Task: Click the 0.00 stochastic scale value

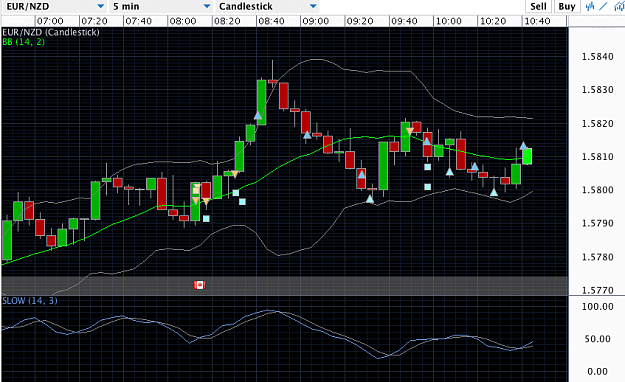Action: tap(597, 372)
